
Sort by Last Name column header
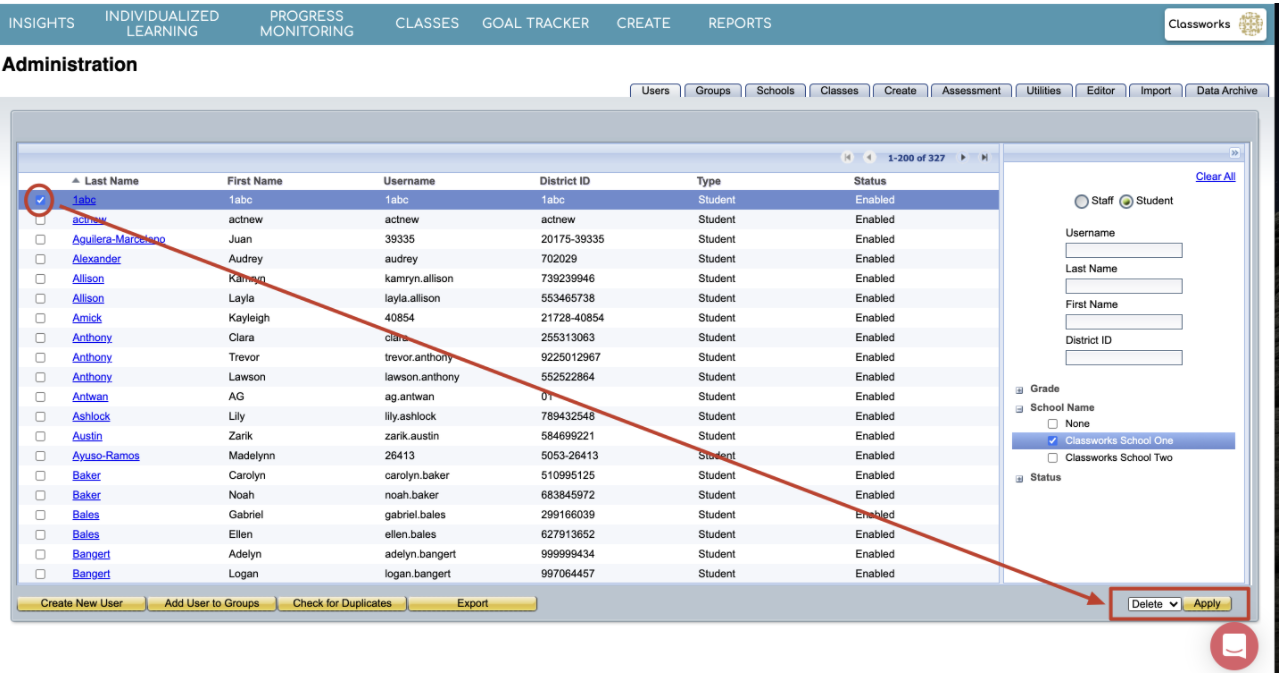click(x=111, y=181)
